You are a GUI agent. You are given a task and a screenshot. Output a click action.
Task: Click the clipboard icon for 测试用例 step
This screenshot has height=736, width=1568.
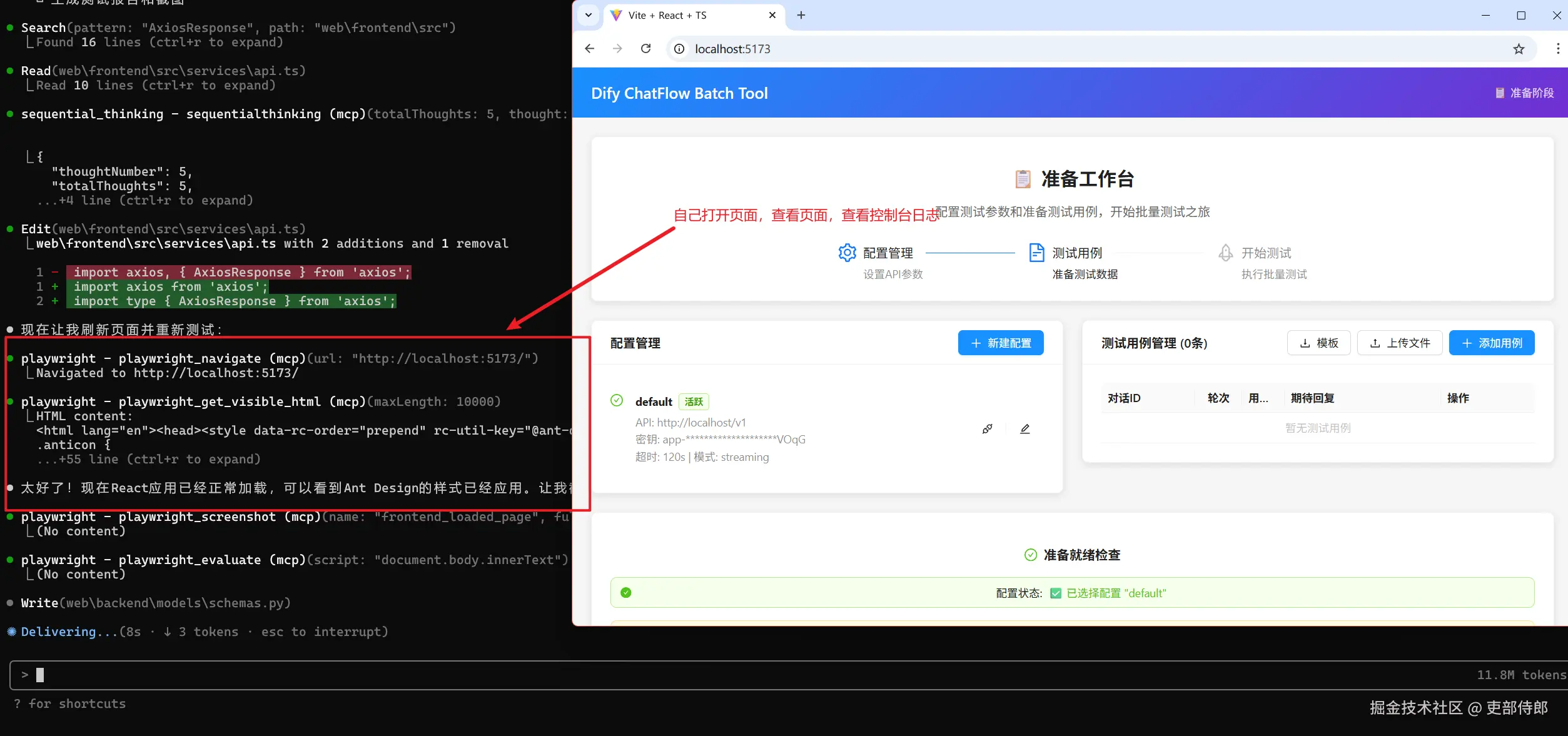coord(1037,253)
